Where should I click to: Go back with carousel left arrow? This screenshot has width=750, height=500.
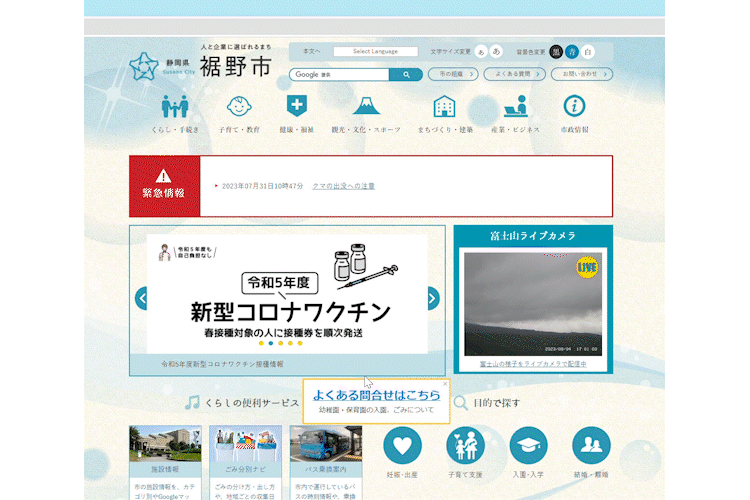142,298
